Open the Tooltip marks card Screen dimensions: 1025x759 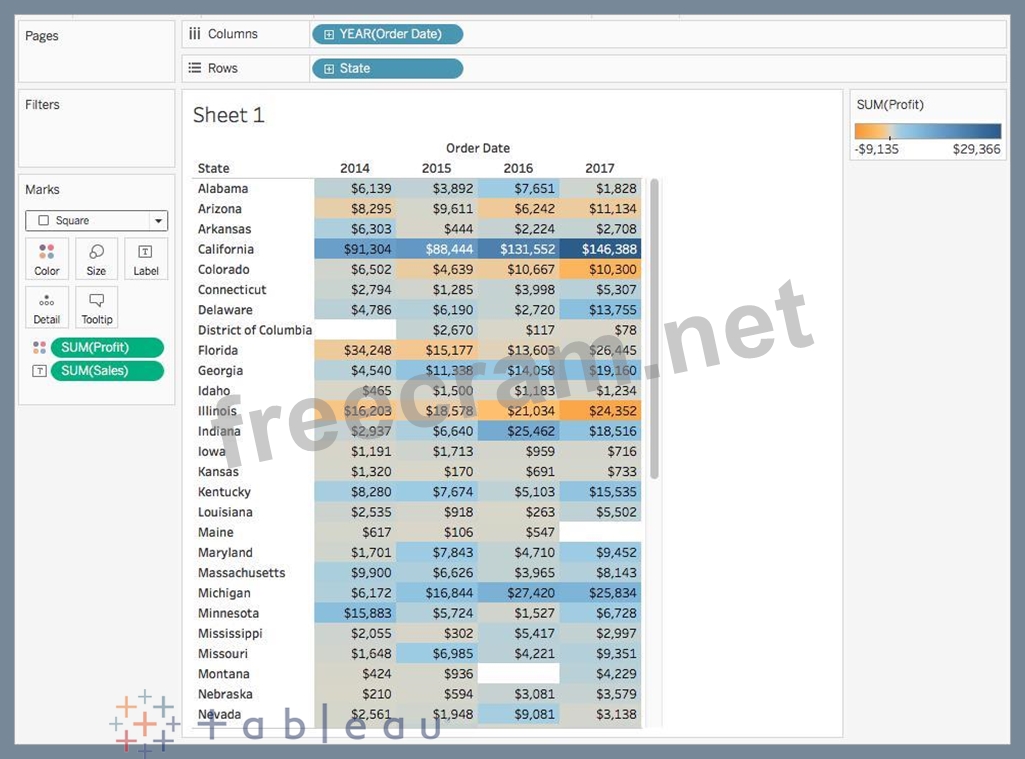point(96,307)
